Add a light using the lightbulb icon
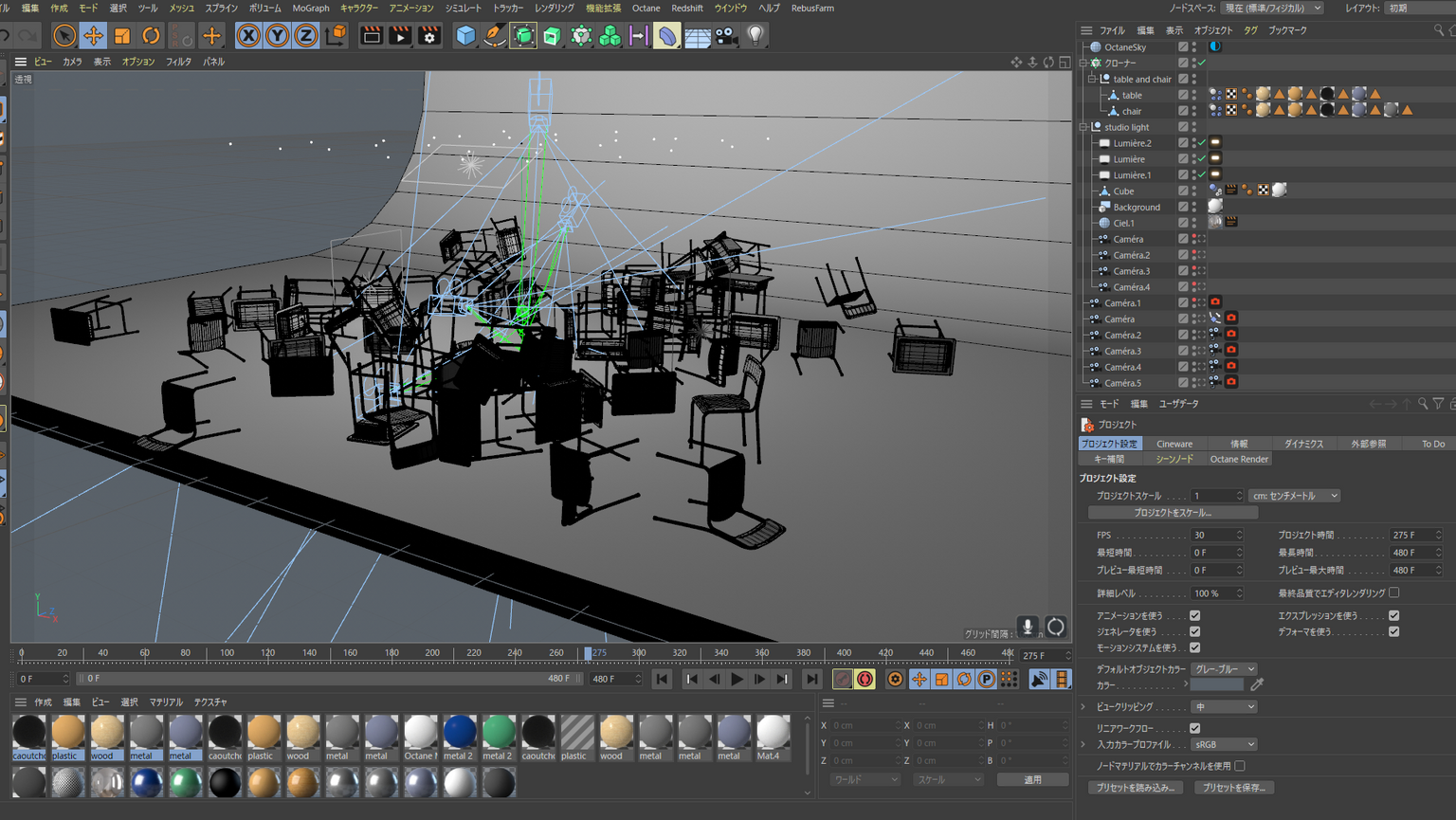The width and height of the screenshot is (1456, 820). (755, 36)
